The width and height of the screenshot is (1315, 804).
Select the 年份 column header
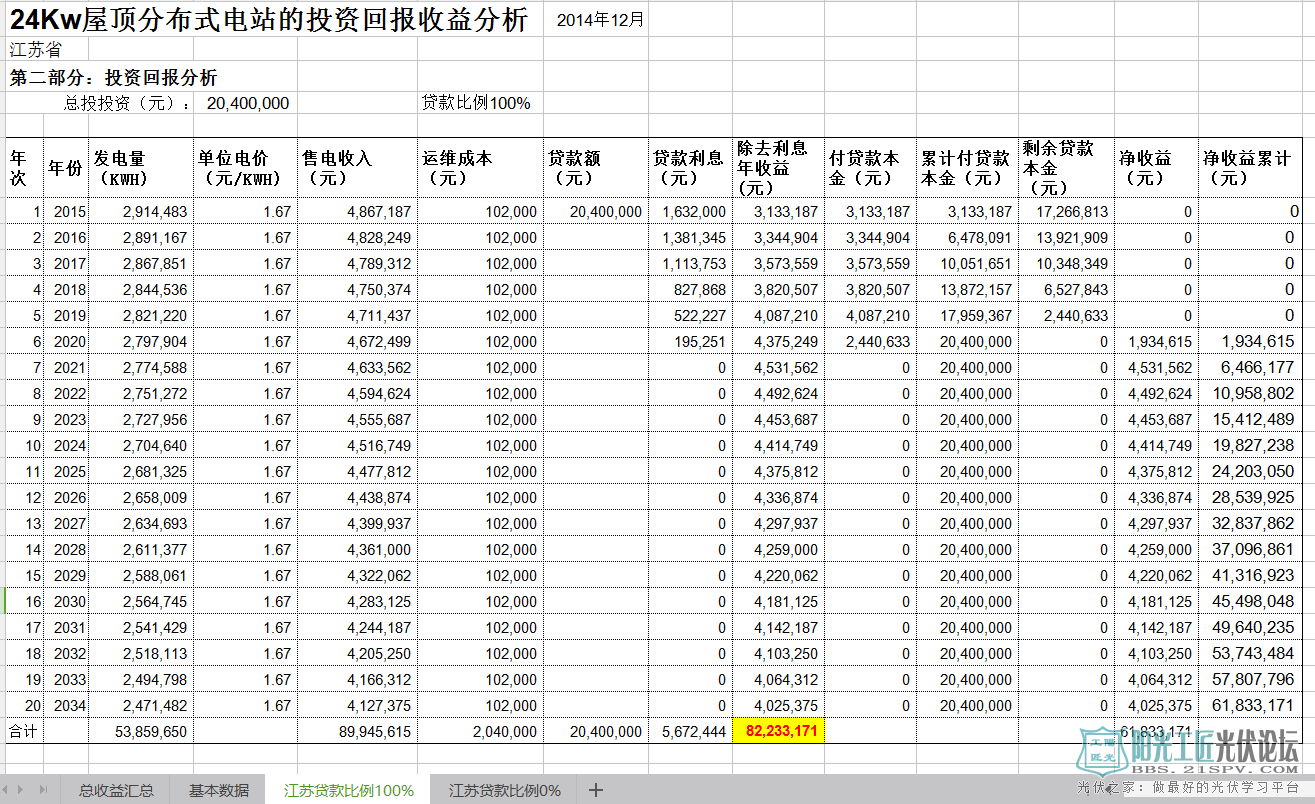[x=66, y=167]
